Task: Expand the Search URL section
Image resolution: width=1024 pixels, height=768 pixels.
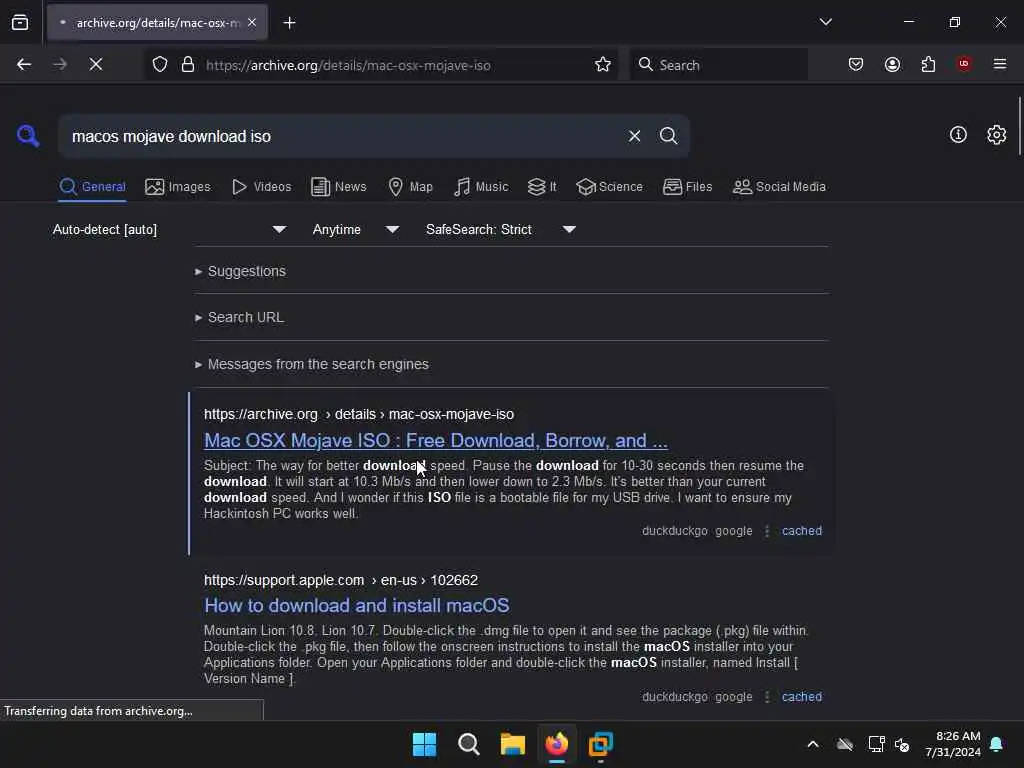Action: pos(239,317)
